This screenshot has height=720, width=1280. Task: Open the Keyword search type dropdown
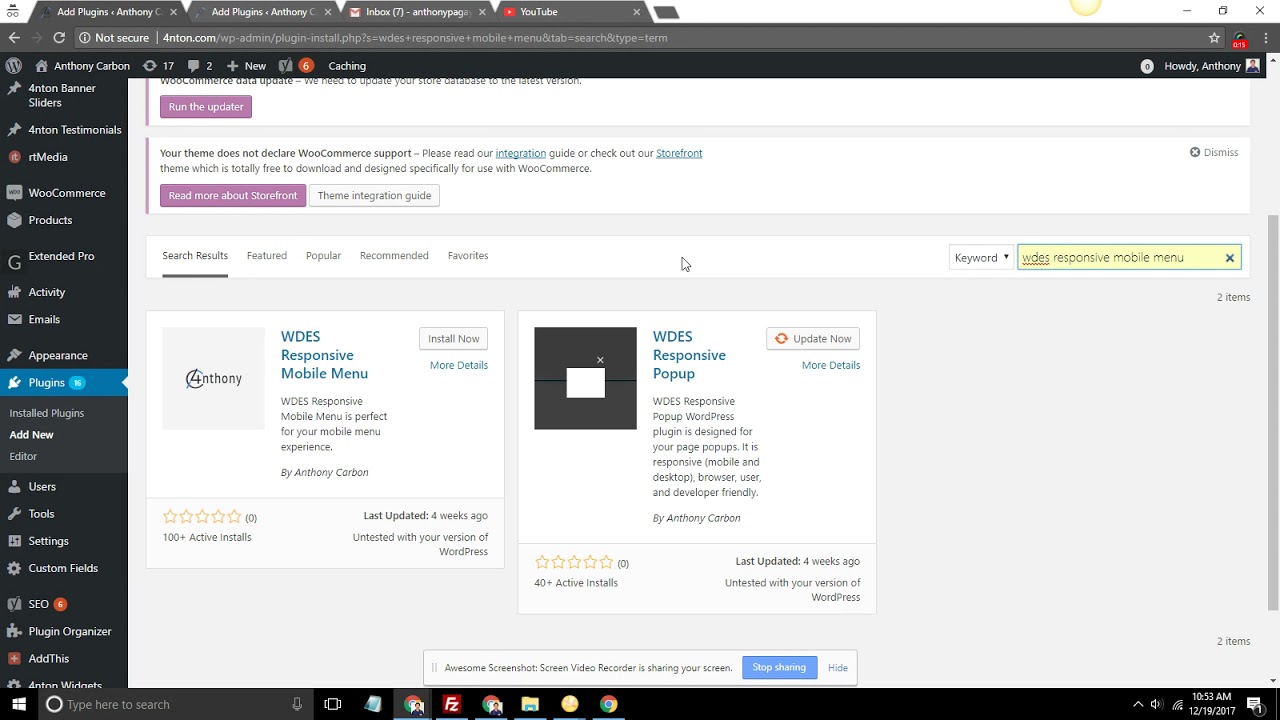982,258
